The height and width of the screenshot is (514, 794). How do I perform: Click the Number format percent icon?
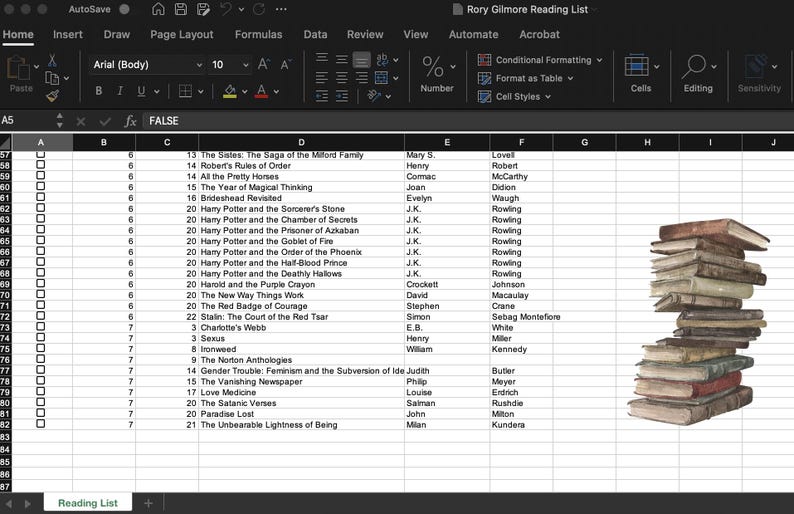coord(433,66)
